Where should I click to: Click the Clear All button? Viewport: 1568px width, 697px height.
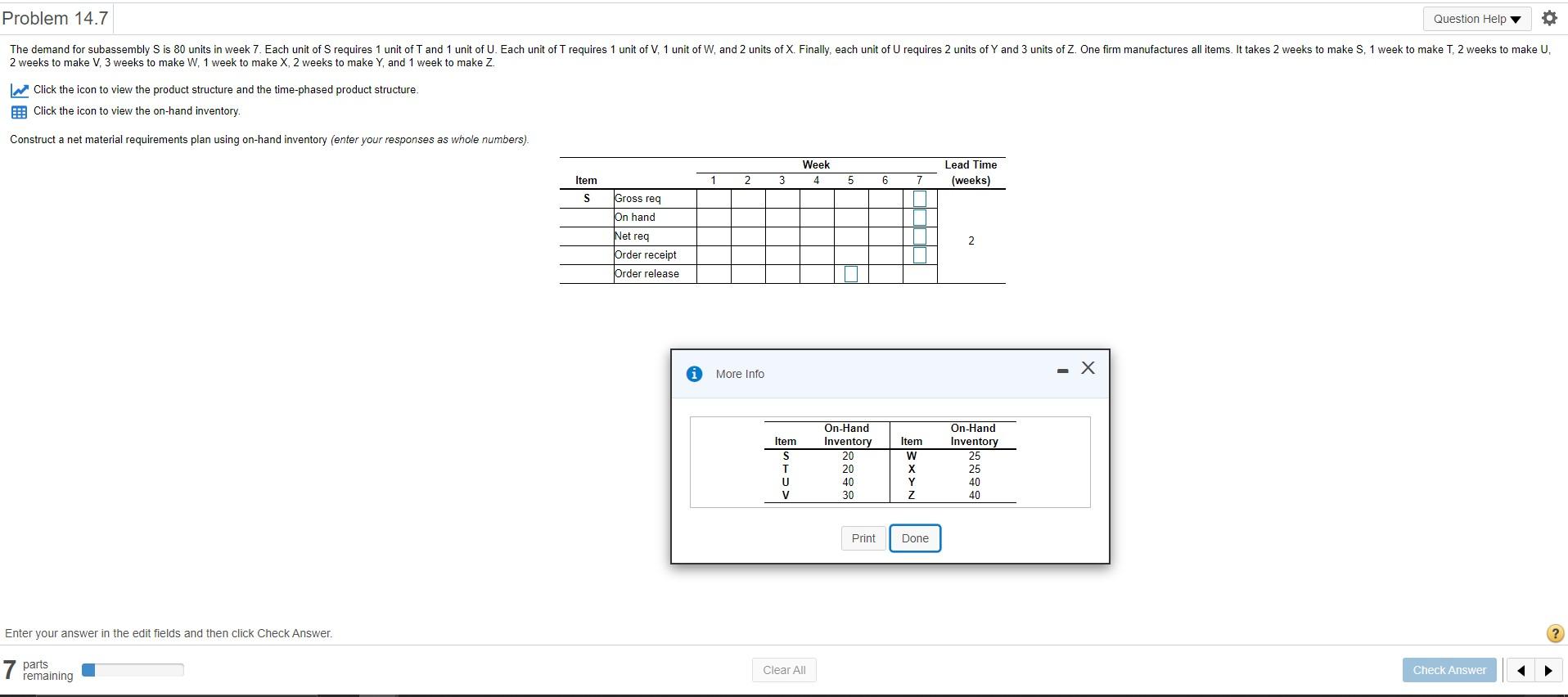784,670
